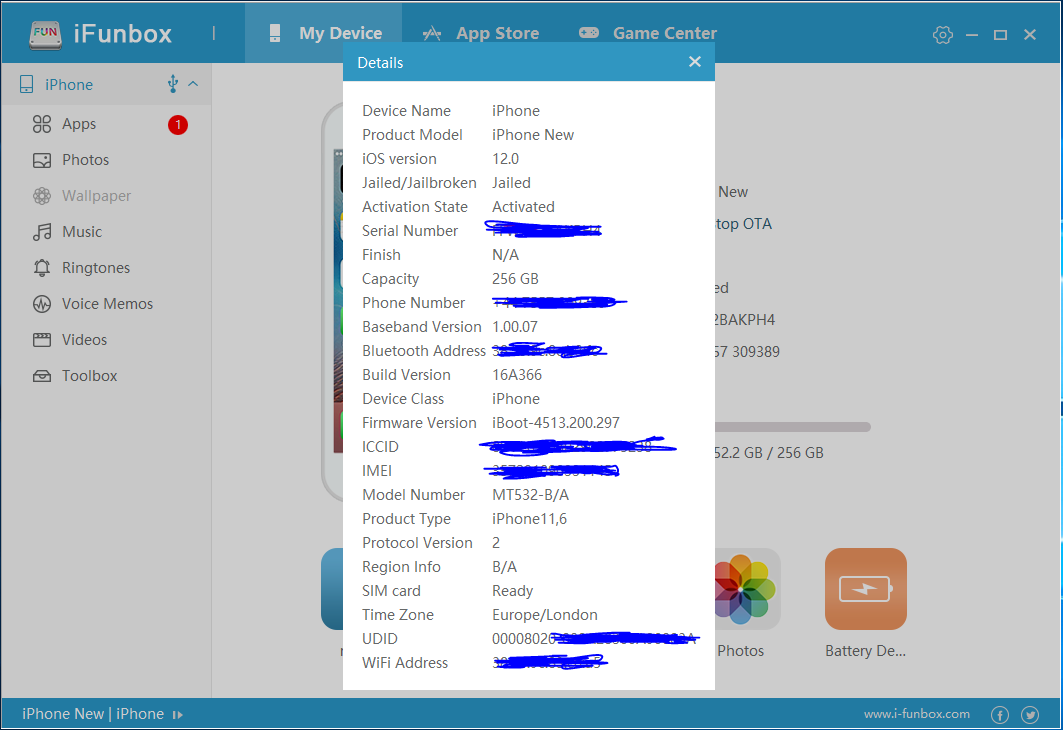Open the My Device tab
The image size is (1063, 730).
point(323,33)
